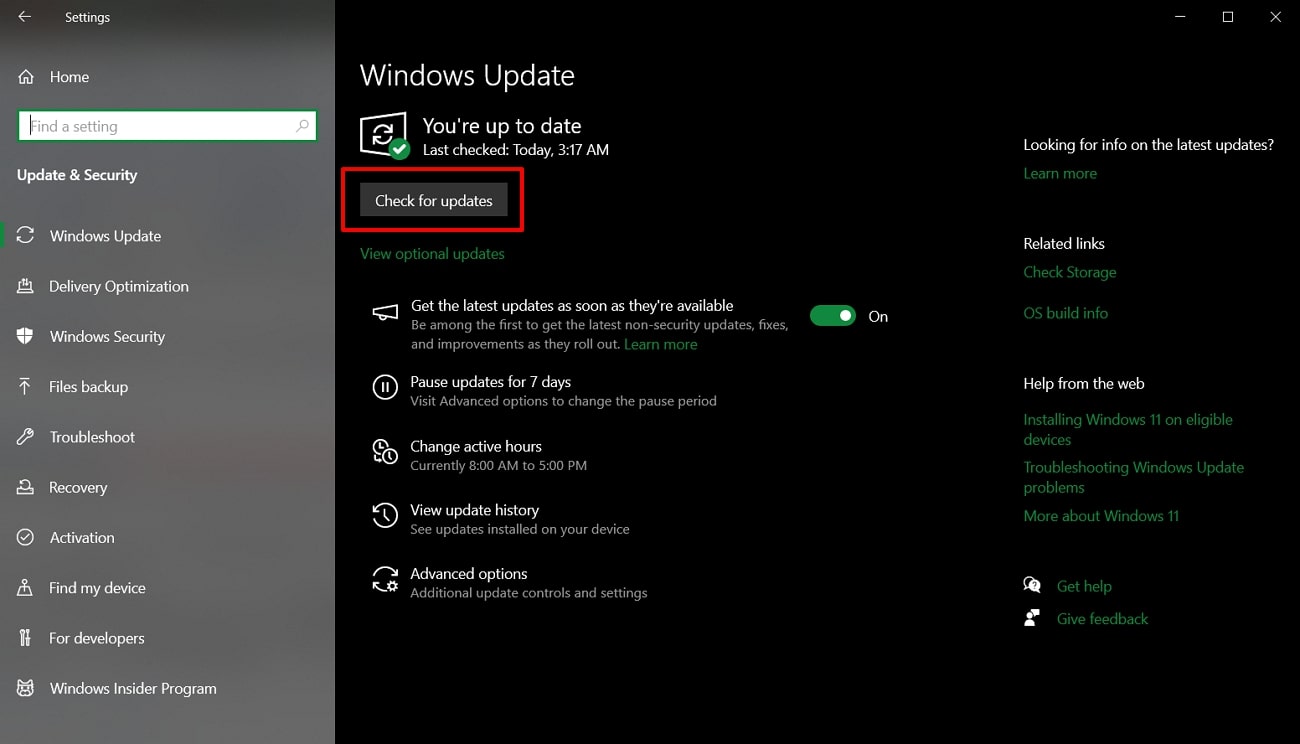Click Give feedback link
Image resolution: width=1300 pixels, height=744 pixels.
[1102, 619]
